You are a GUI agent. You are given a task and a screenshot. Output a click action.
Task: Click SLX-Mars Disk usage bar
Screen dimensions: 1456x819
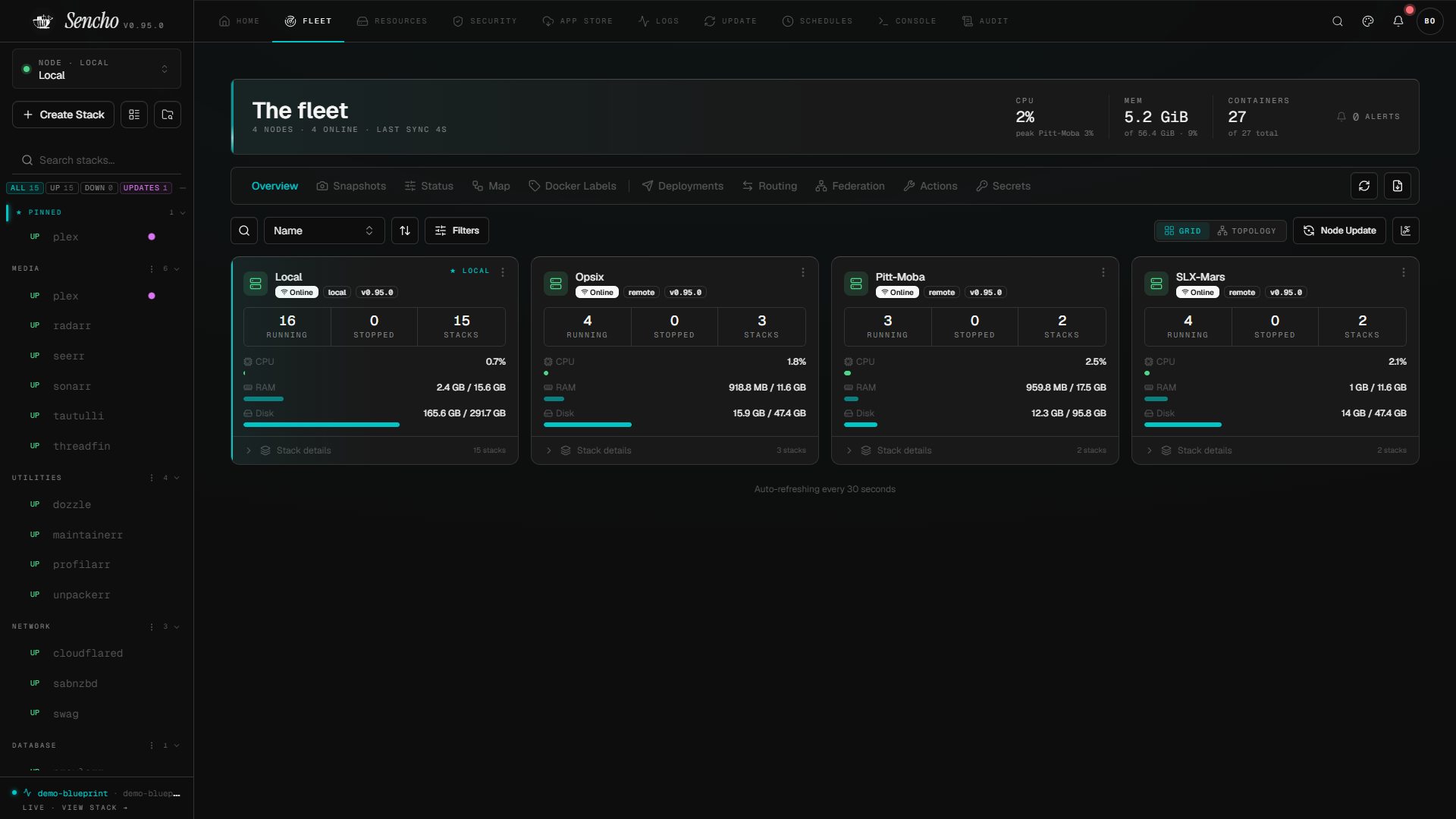click(x=1276, y=425)
